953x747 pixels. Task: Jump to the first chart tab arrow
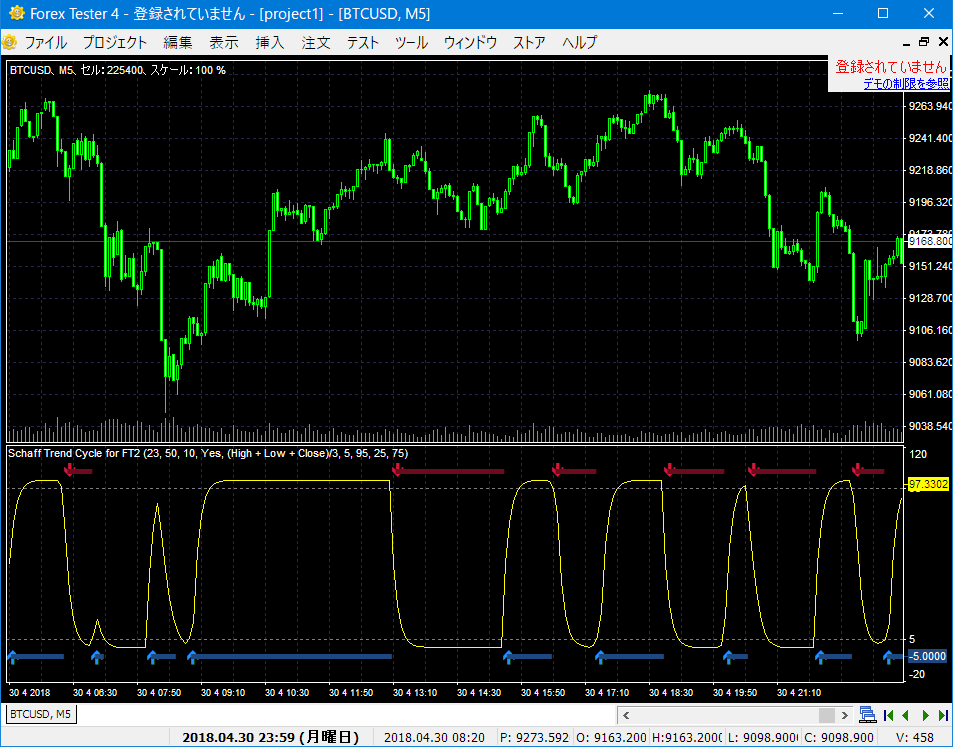pyautogui.click(x=889, y=715)
